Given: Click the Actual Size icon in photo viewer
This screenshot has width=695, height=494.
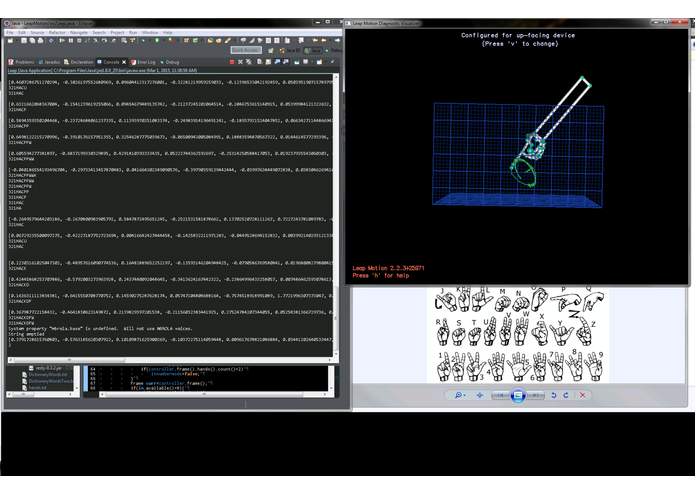Looking at the screenshot, I should (x=480, y=395).
